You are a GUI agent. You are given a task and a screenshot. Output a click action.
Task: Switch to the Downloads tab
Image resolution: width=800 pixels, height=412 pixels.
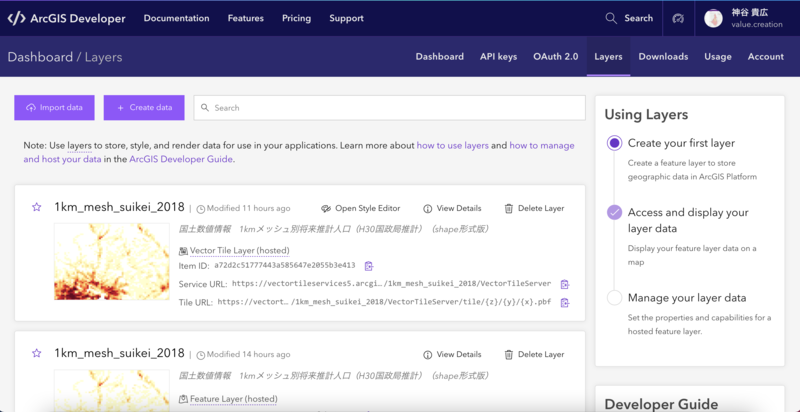pos(663,57)
